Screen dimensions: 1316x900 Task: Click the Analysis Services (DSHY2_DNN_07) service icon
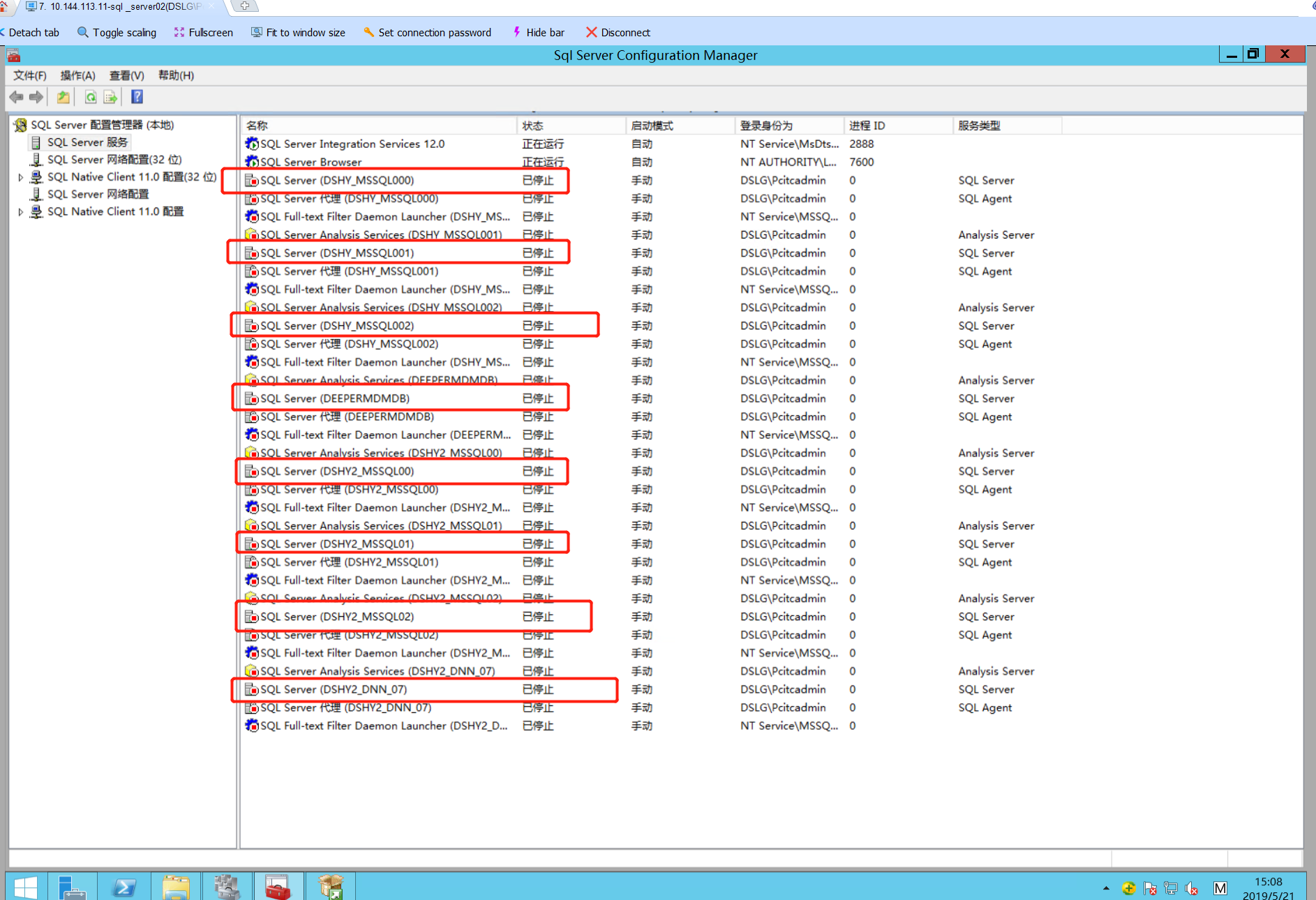252,671
